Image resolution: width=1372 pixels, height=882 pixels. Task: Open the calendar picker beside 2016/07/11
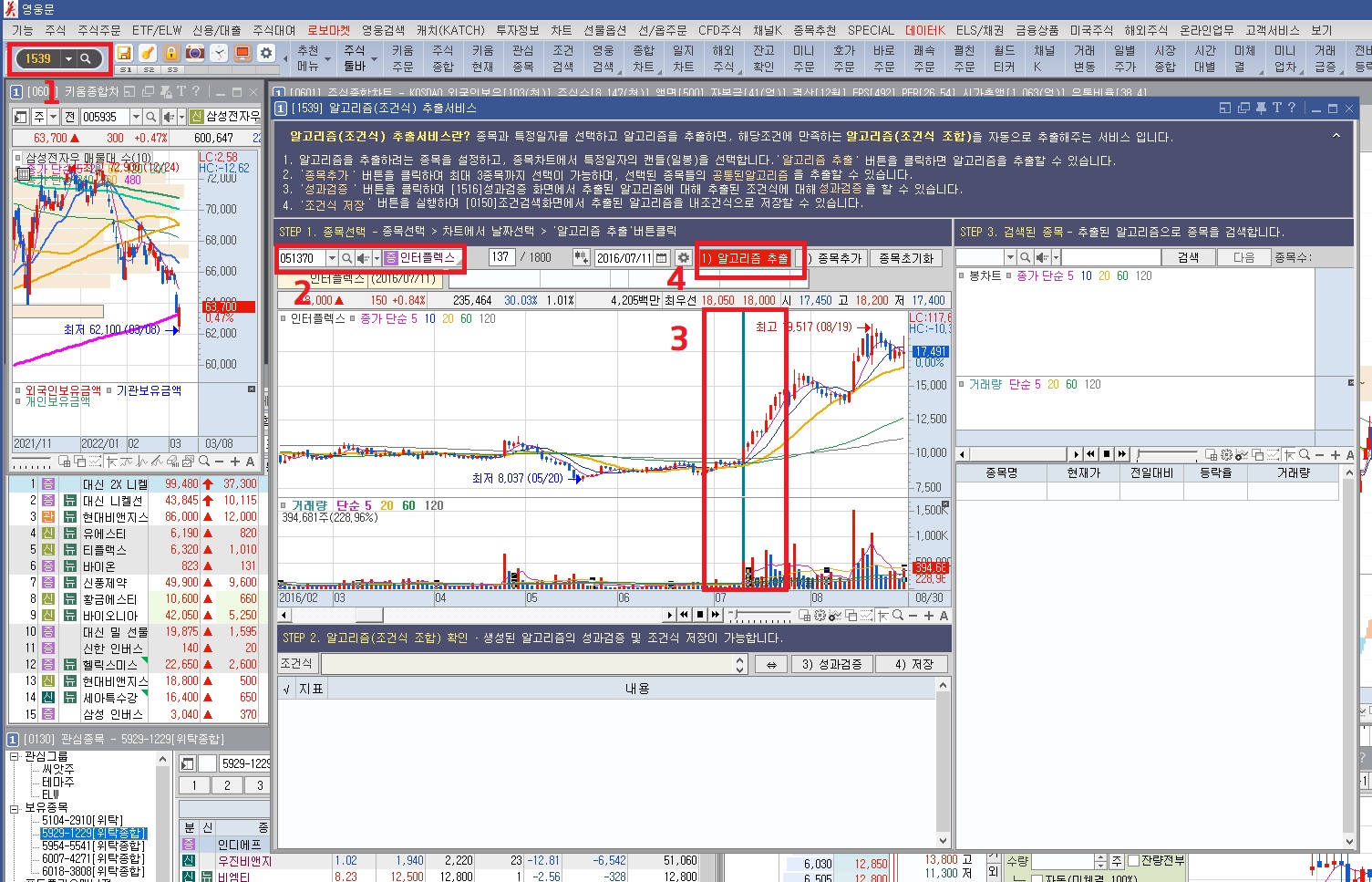[x=662, y=258]
